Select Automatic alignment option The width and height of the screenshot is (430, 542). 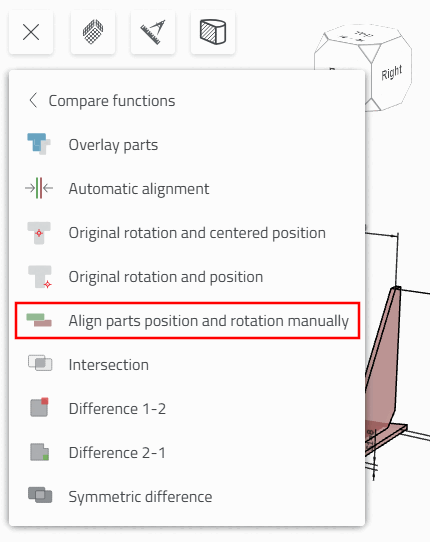139,189
